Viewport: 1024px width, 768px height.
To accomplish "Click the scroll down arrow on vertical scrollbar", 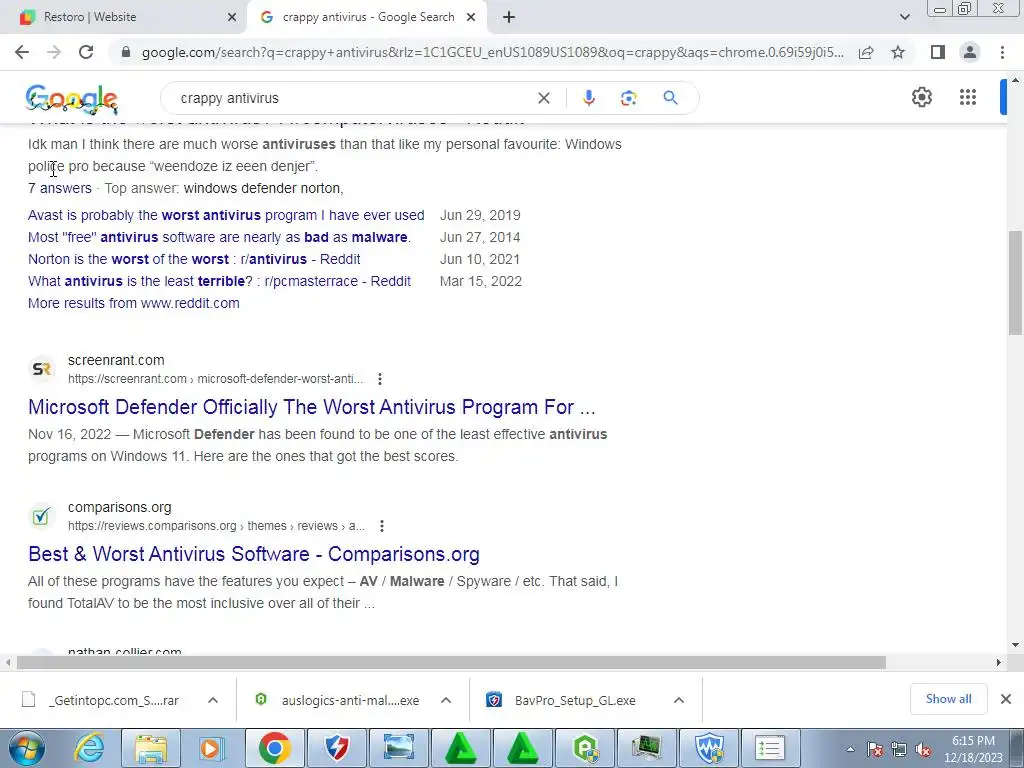I will pyautogui.click(x=1015, y=645).
